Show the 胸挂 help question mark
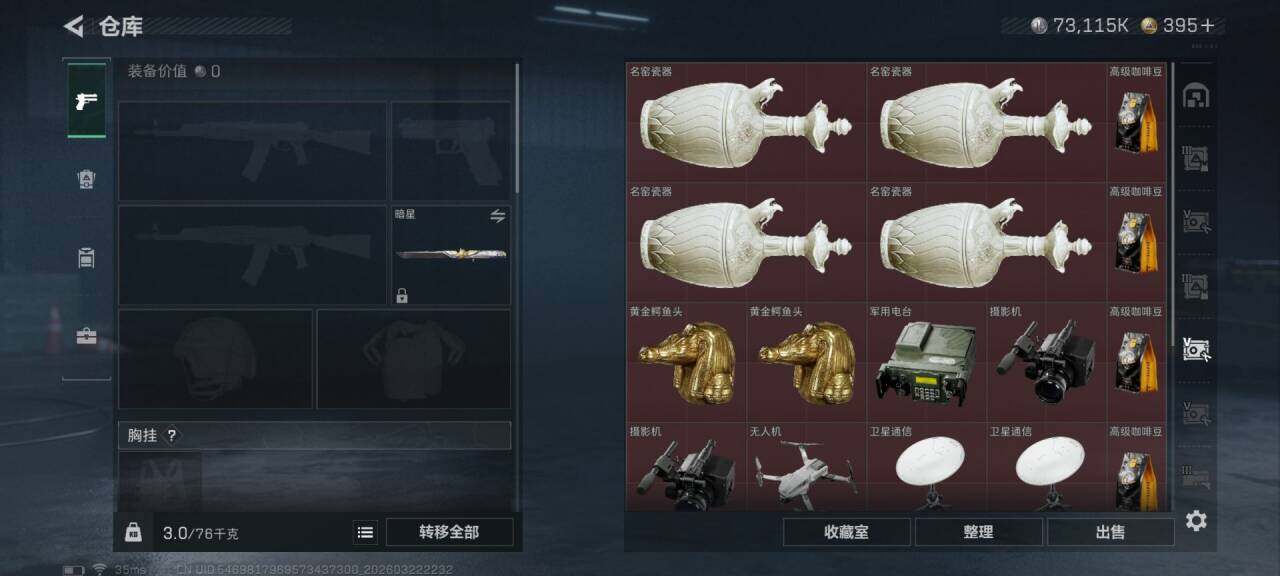The width and height of the screenshot is (1280, 576). coord(171,436)
